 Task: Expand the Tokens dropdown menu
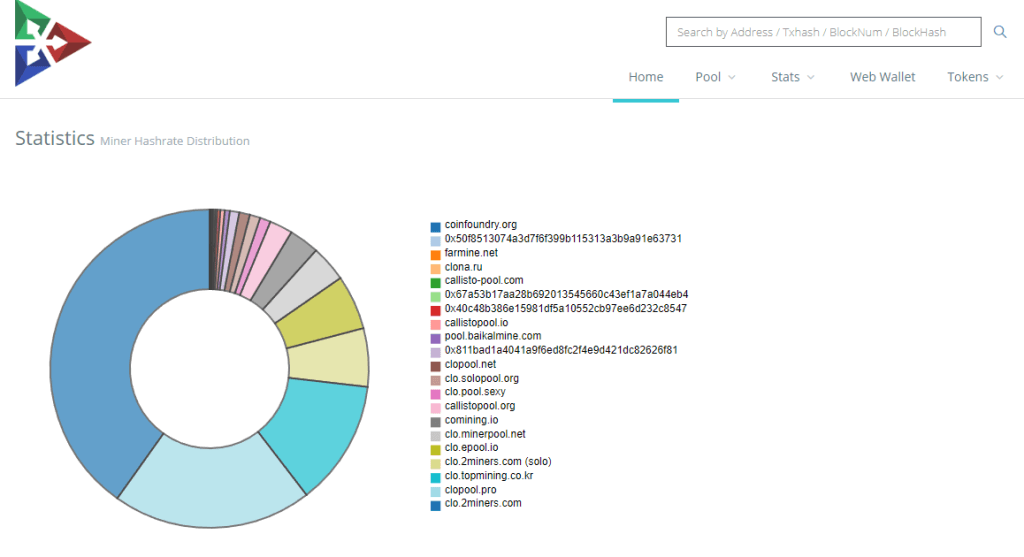pyautogui.click(x=974, y=77)
